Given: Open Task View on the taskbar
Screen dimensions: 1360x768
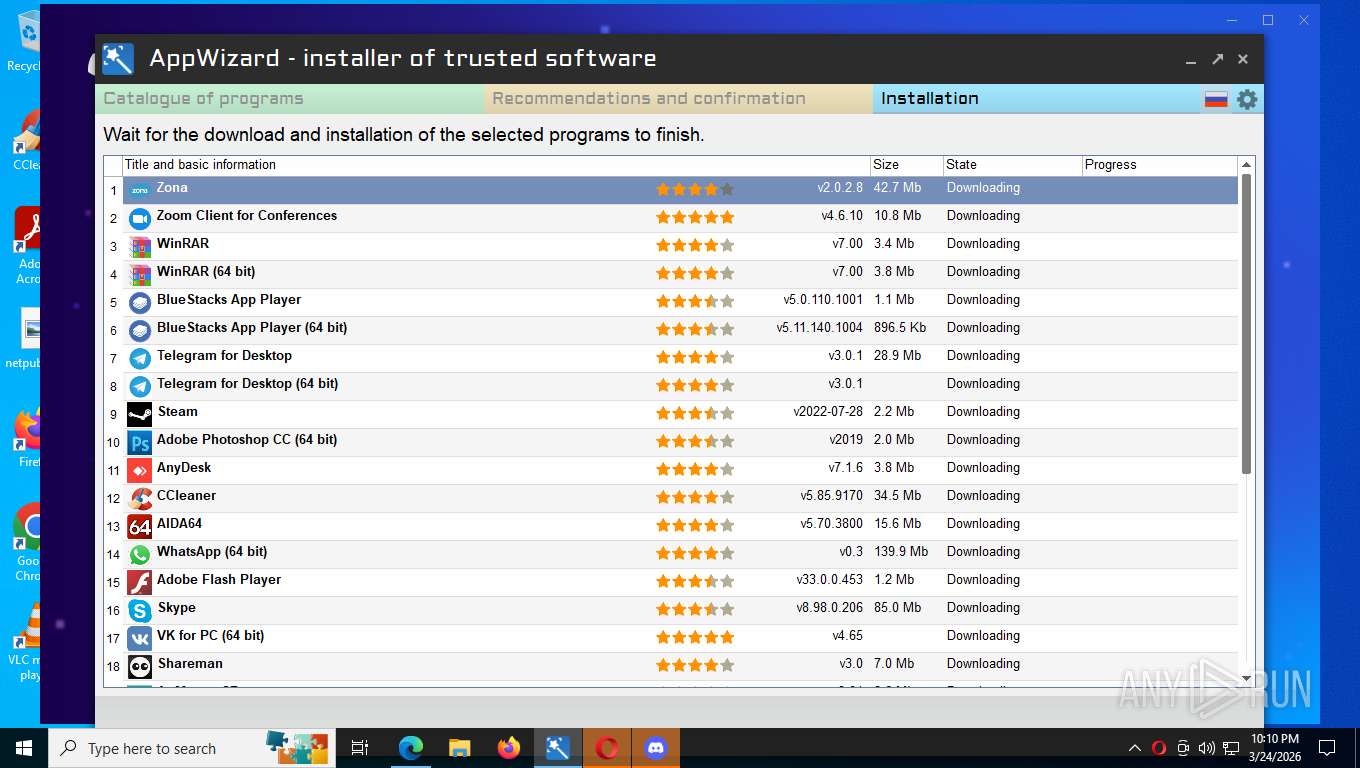Looking at the screenshot, I should (x=361, y=748).
